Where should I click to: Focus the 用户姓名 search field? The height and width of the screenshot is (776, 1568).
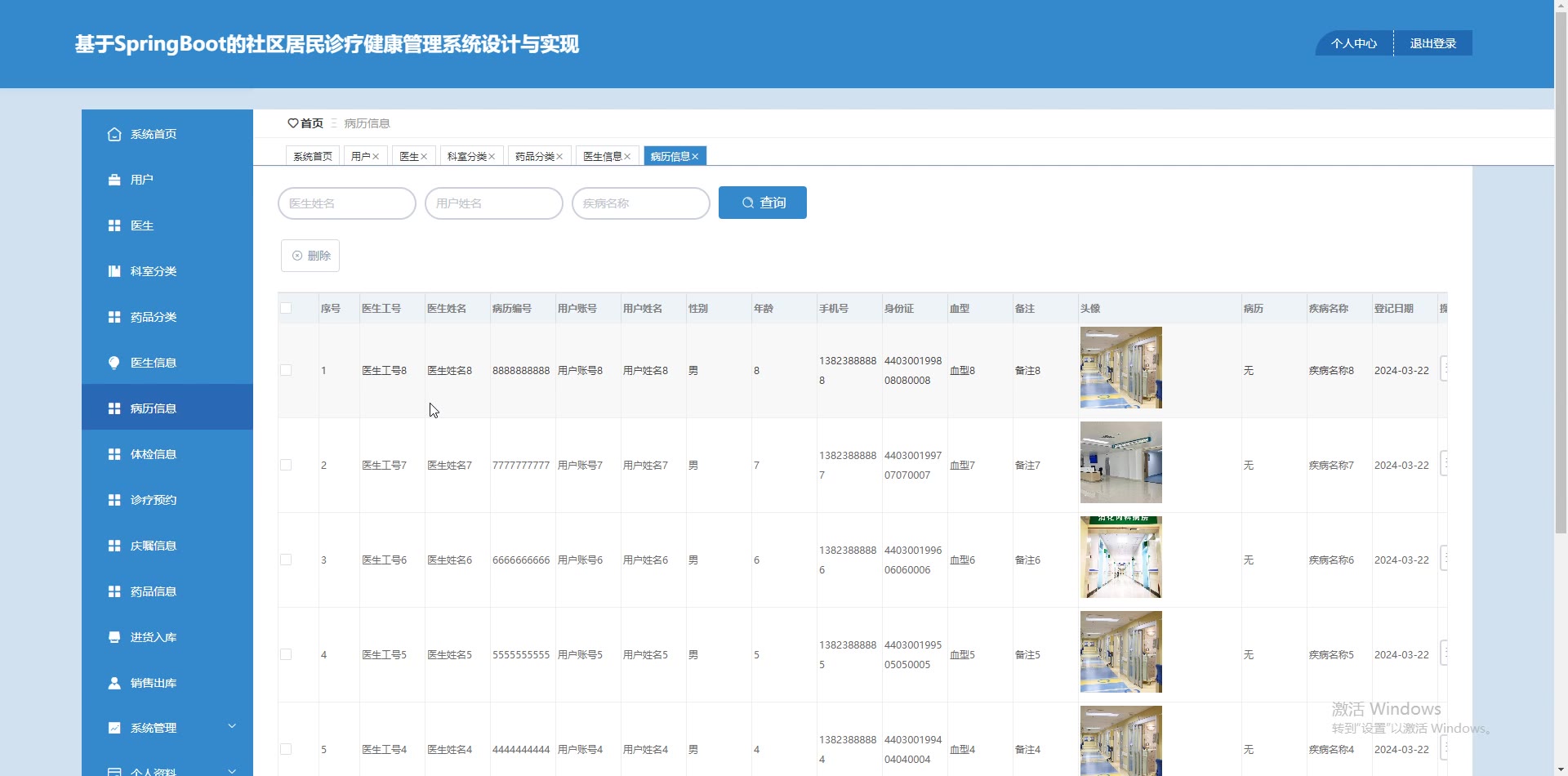(x=494, y=203)
